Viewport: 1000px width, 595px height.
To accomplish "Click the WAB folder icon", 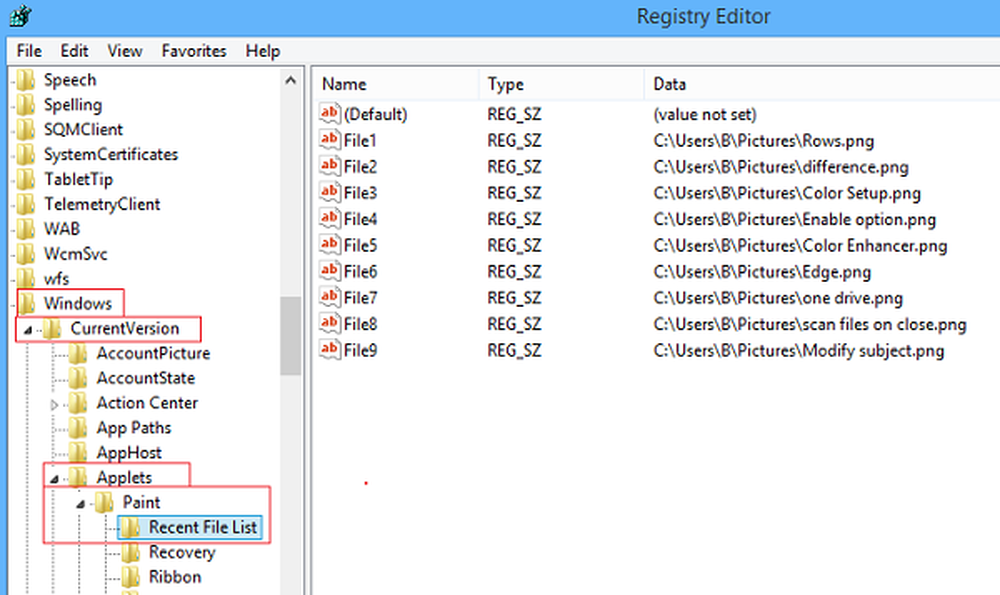I will (26, 230).
